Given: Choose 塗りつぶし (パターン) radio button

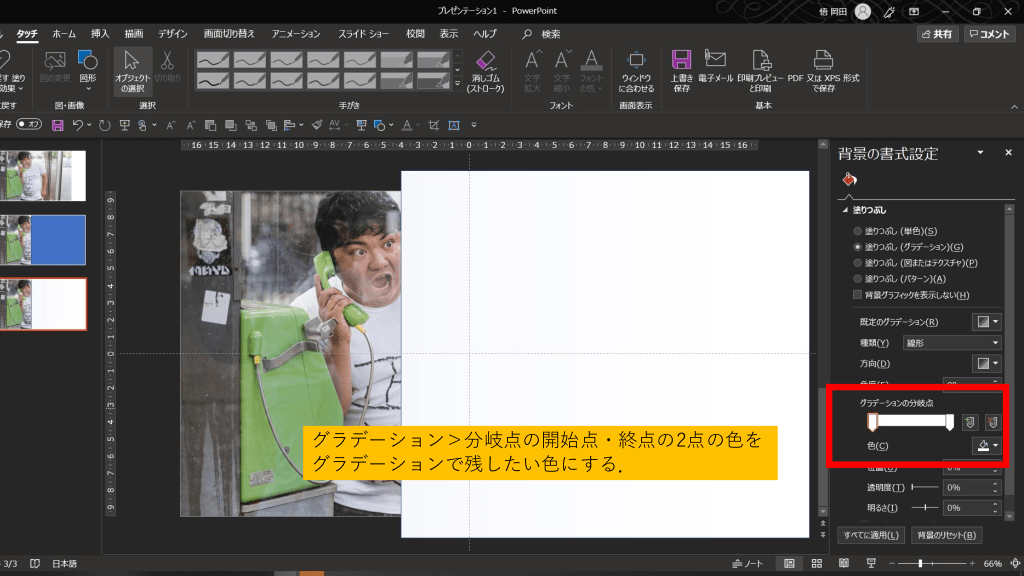Looking at the screenshot, I should click(x=857, y=278).
